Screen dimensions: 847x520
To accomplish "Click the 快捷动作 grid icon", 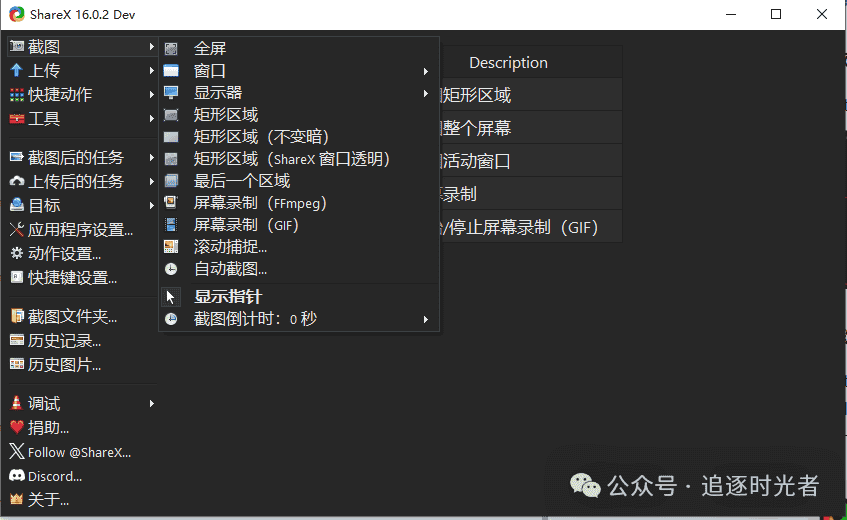I will pyautogui.click(x=17, y=94).
